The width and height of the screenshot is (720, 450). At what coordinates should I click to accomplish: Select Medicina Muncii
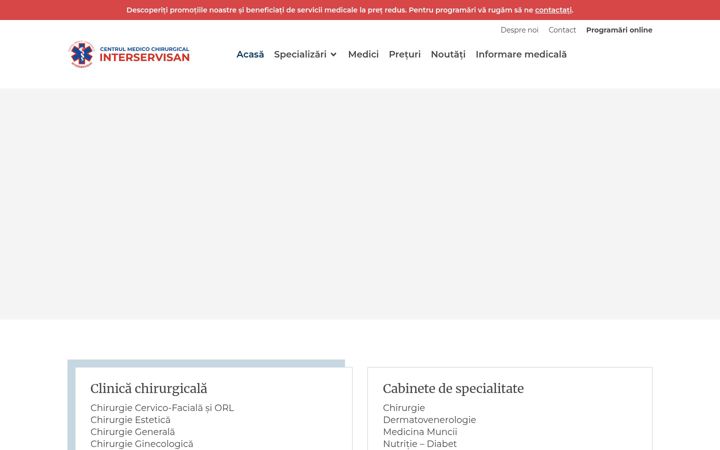click(420, 432)
